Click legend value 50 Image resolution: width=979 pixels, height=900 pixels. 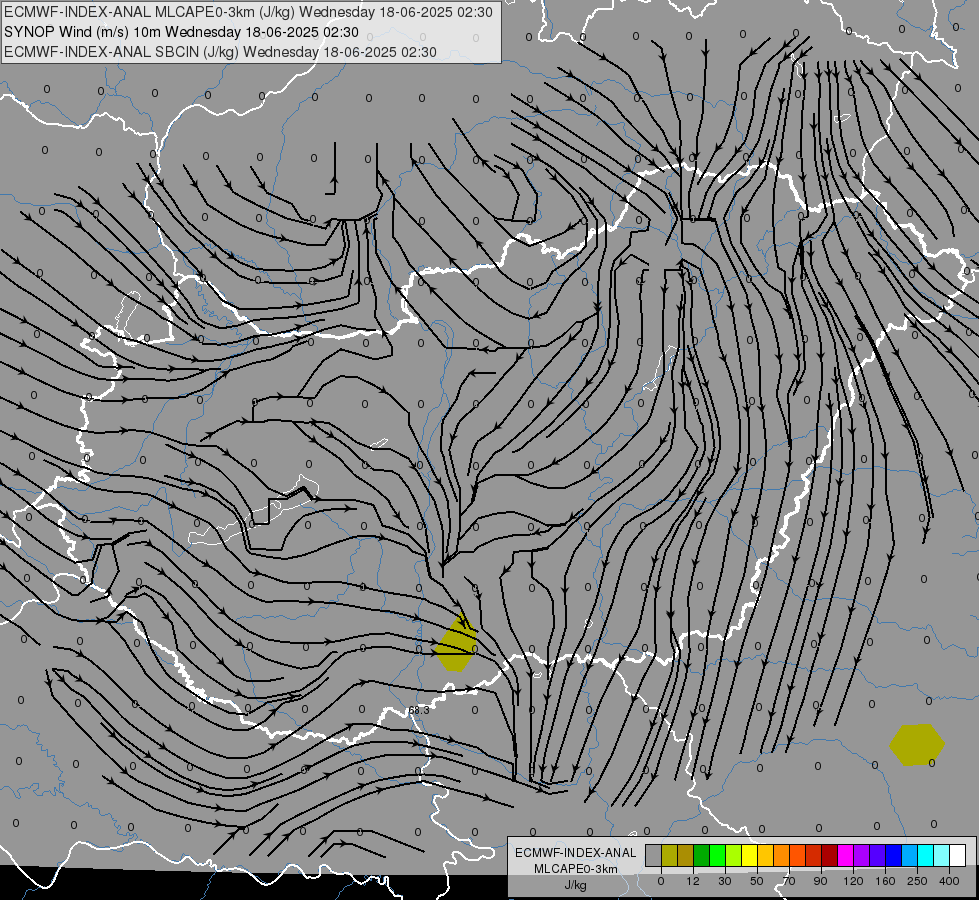point(757,881)
